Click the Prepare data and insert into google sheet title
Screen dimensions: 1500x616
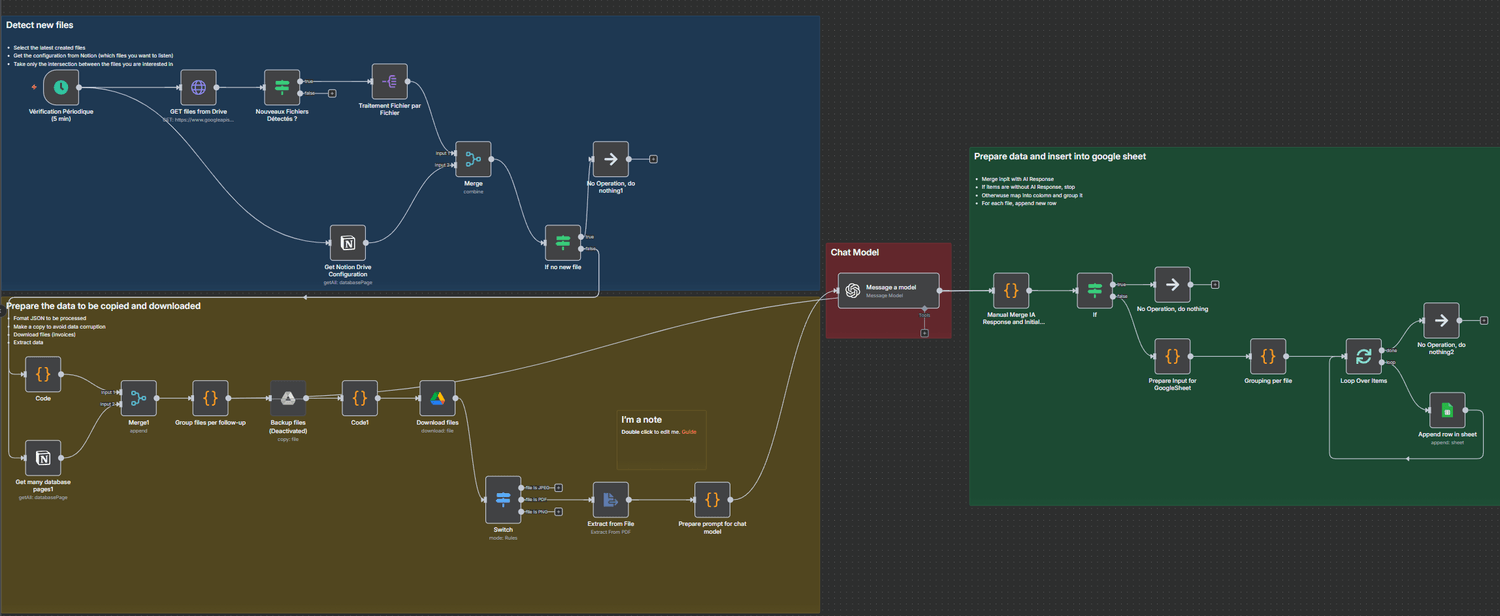tap(1060, 156)
